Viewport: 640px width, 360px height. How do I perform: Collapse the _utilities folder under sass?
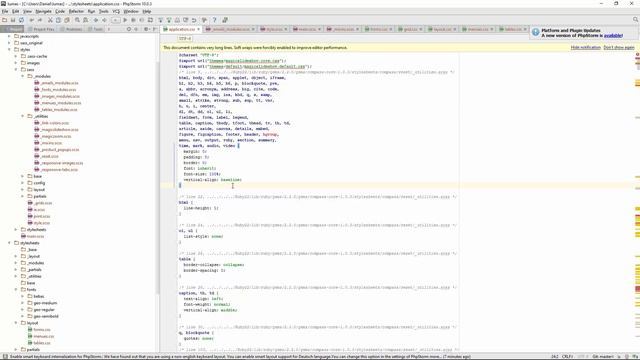tap(23, 116)
